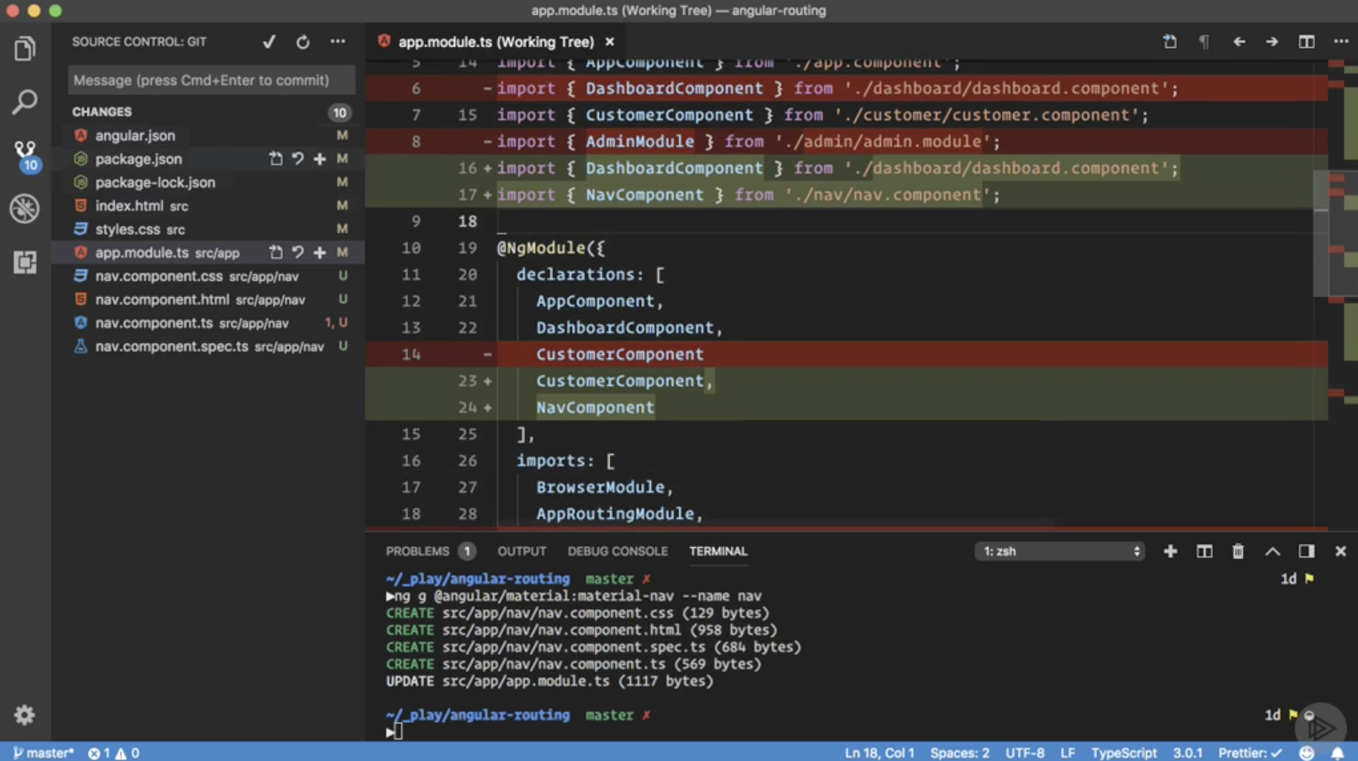Open the Extensions view icon

pos(25,262)
